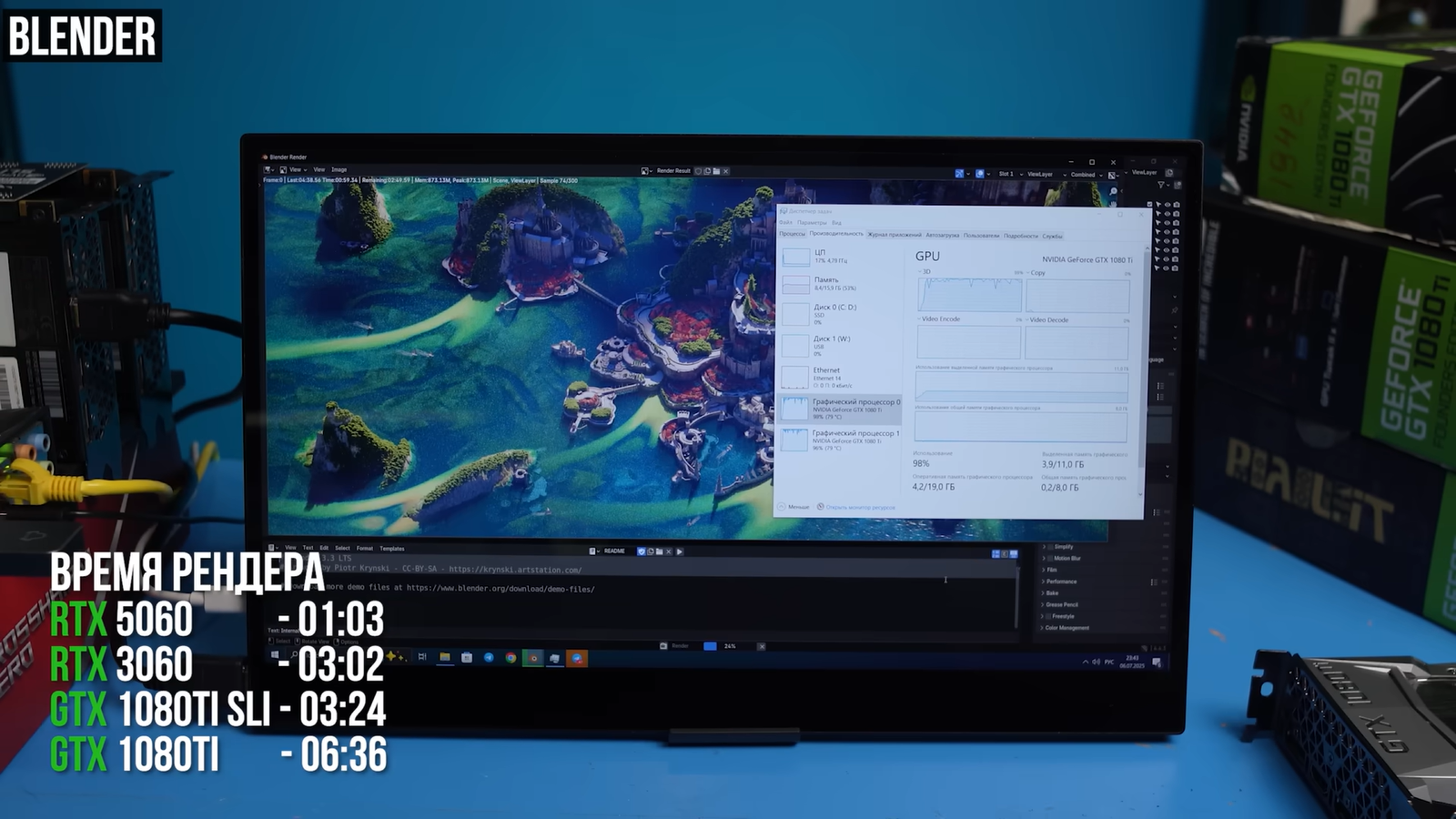Toggle the Motion Blur checkbox
Screen dimensions: 1456x819
pos(1050,558)
